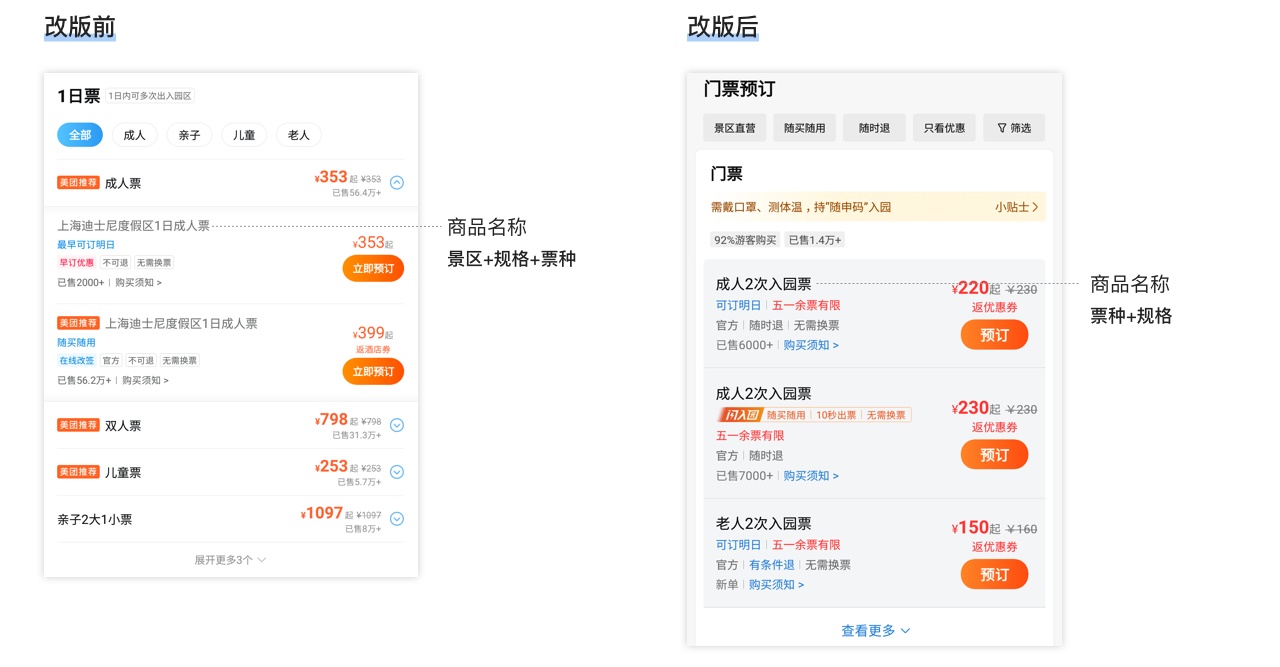Screen dimensions: 1280x667
Task: Click the 美团推荐 badge beside 儿童票
Action: (78, 471)
